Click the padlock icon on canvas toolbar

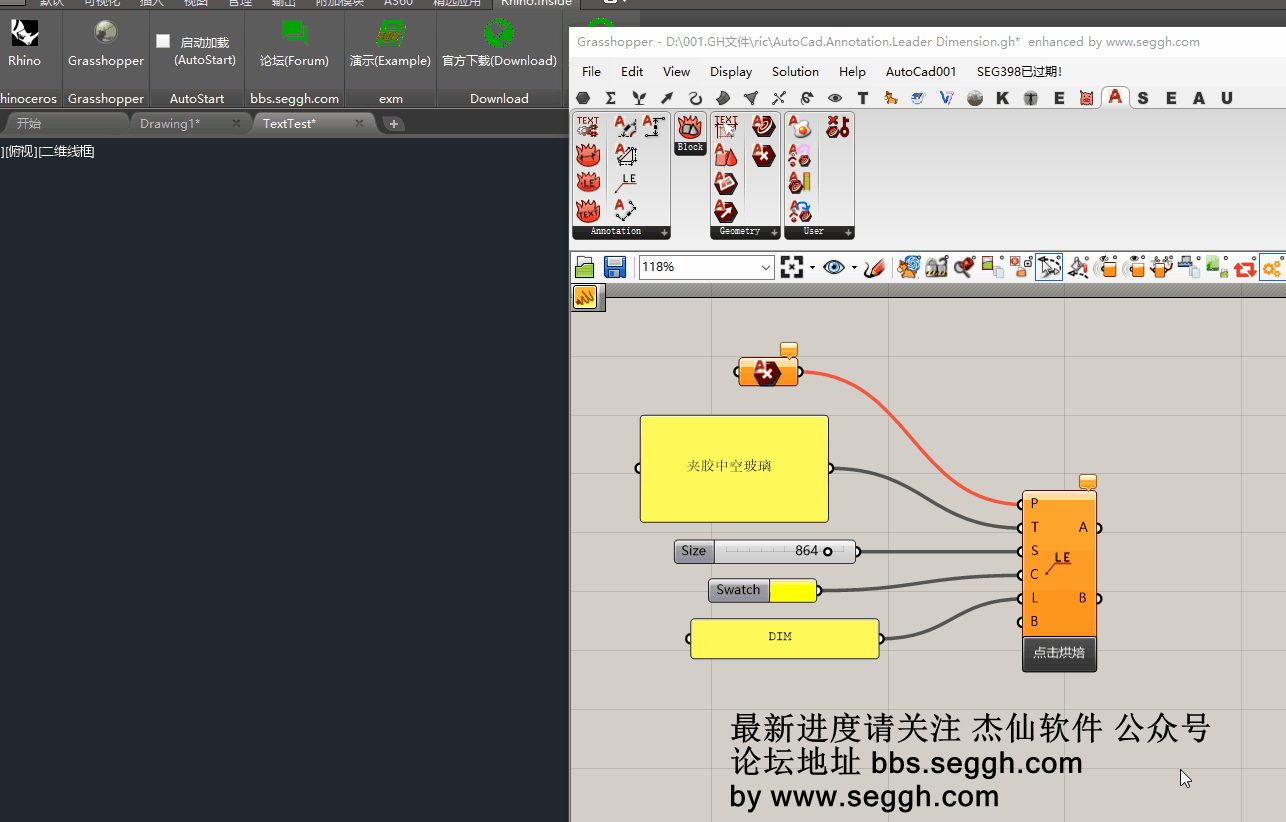(x=936, y=267)
